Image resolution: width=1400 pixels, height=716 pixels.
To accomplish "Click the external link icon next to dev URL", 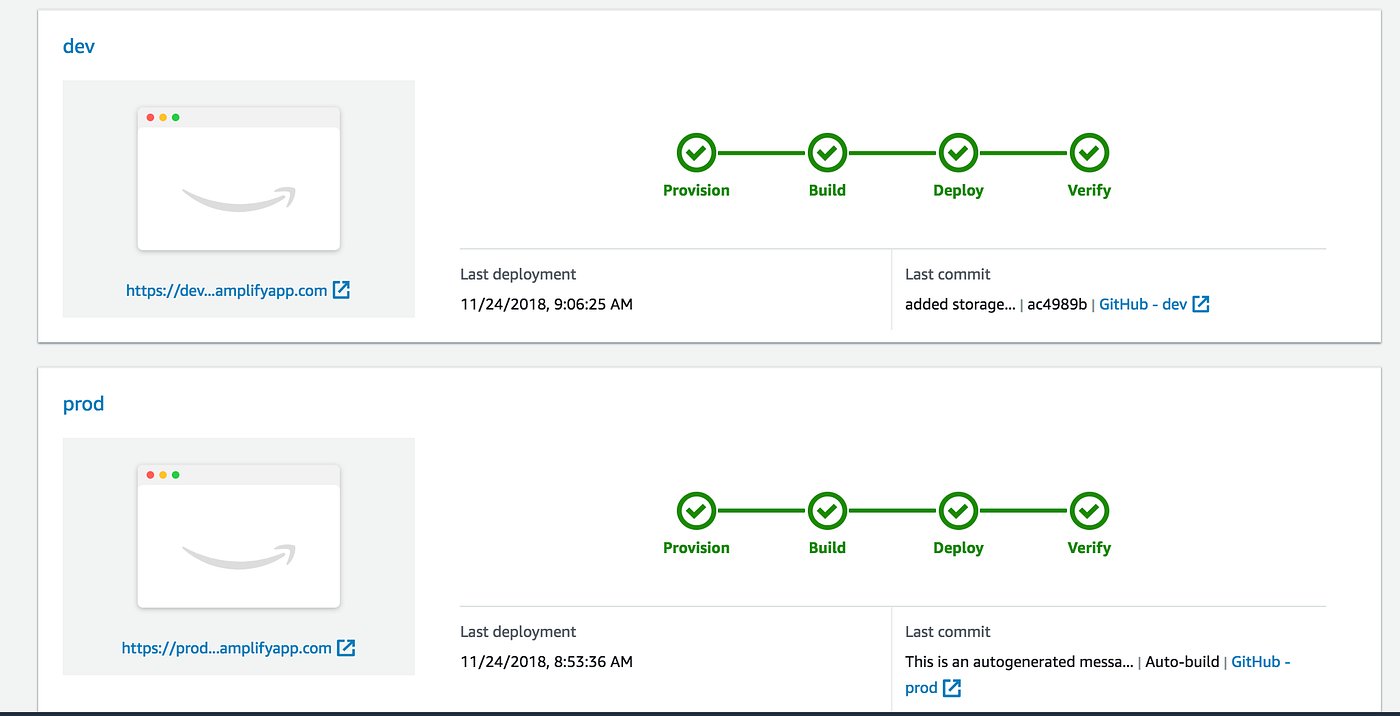I will tap(342, 289).
